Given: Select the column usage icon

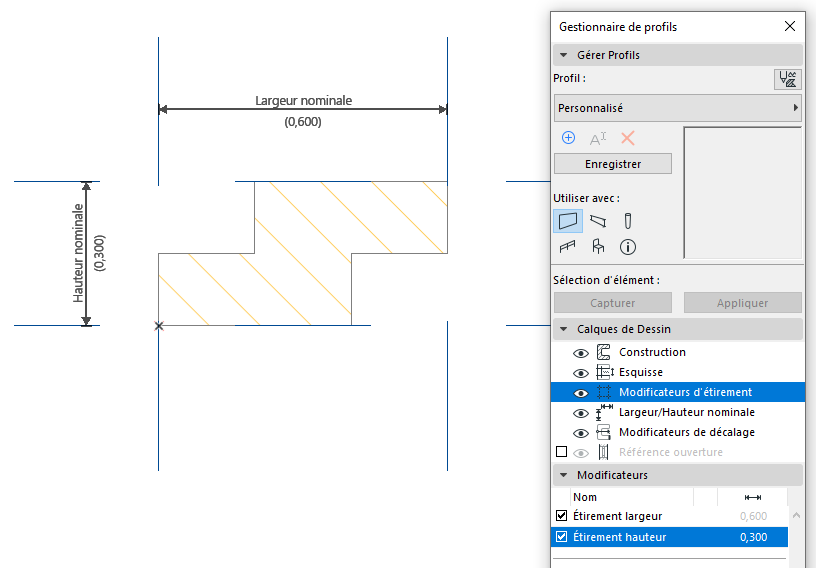Looking at the screenshot, I should click(628, 221).
